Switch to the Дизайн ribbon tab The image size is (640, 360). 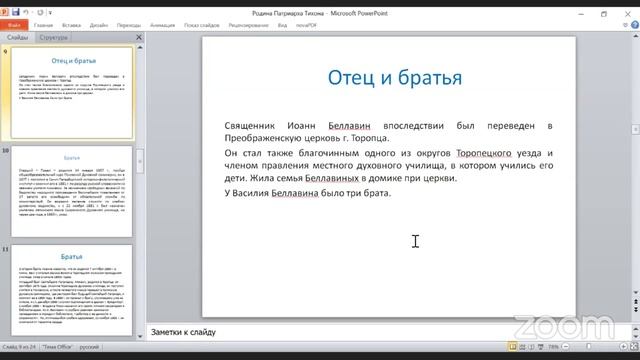click(99, 25)
